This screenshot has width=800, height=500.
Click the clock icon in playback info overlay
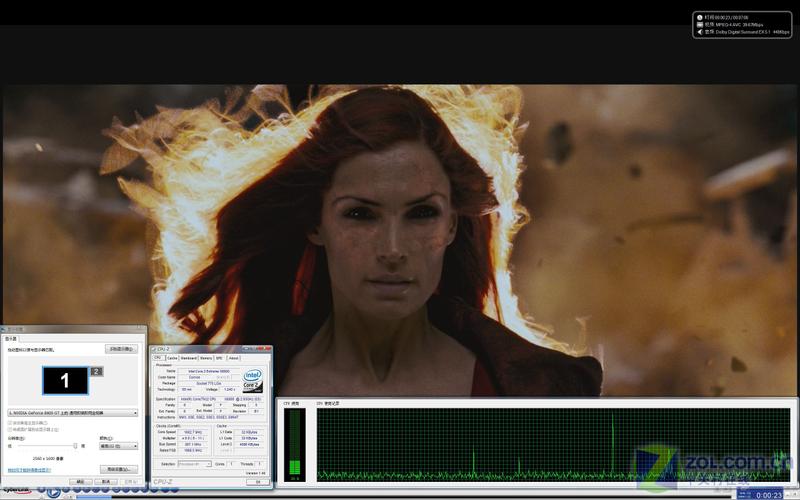(699, 17)
